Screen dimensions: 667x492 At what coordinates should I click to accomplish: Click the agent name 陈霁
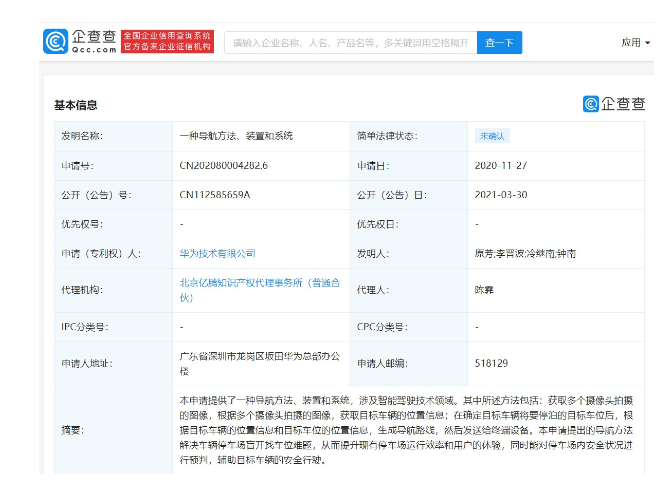point(484,290)
